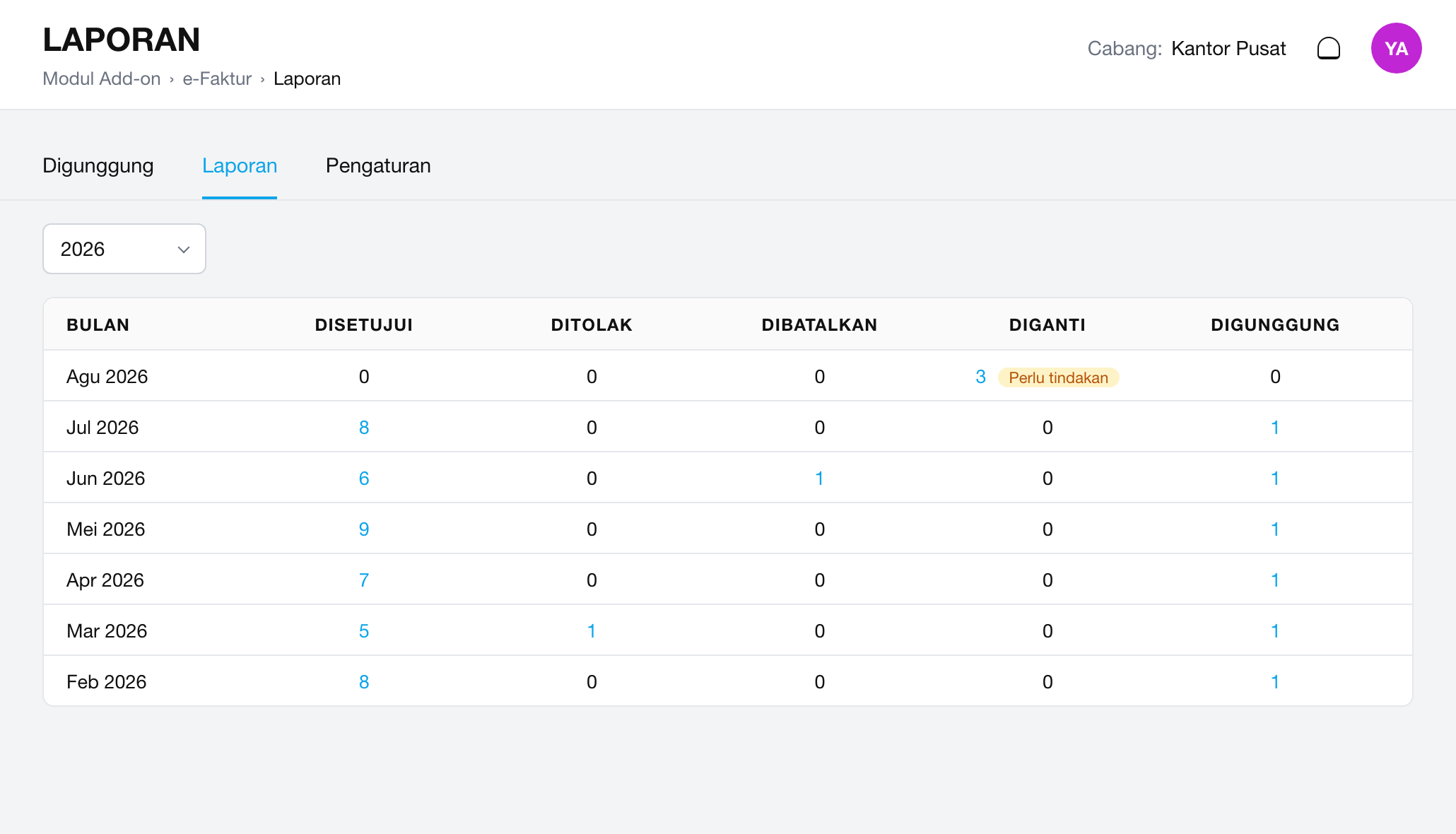Screen dimensions: 1456x834
Task: Select the Feb 2026 row label
Action: pos(107,682)
